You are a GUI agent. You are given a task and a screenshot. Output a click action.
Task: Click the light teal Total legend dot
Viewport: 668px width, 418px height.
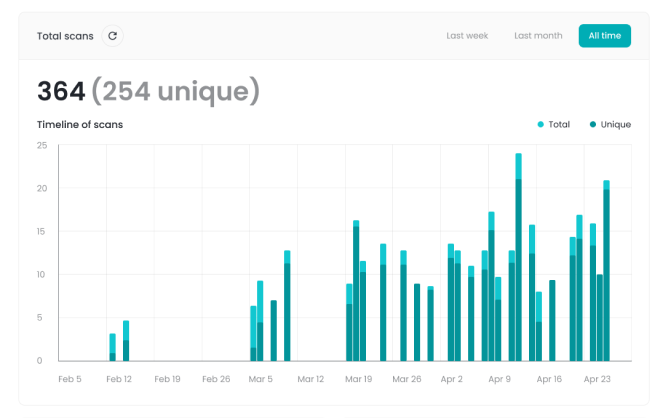[541, 125]
